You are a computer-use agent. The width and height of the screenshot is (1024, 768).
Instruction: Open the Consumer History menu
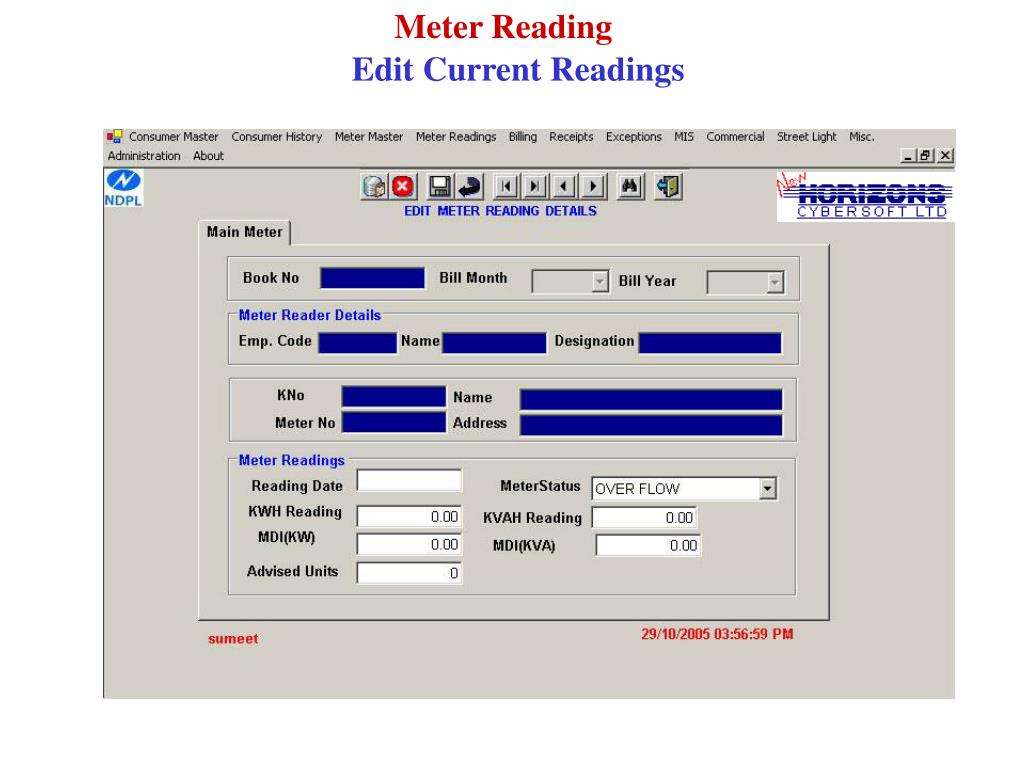(x=276, y=136)
